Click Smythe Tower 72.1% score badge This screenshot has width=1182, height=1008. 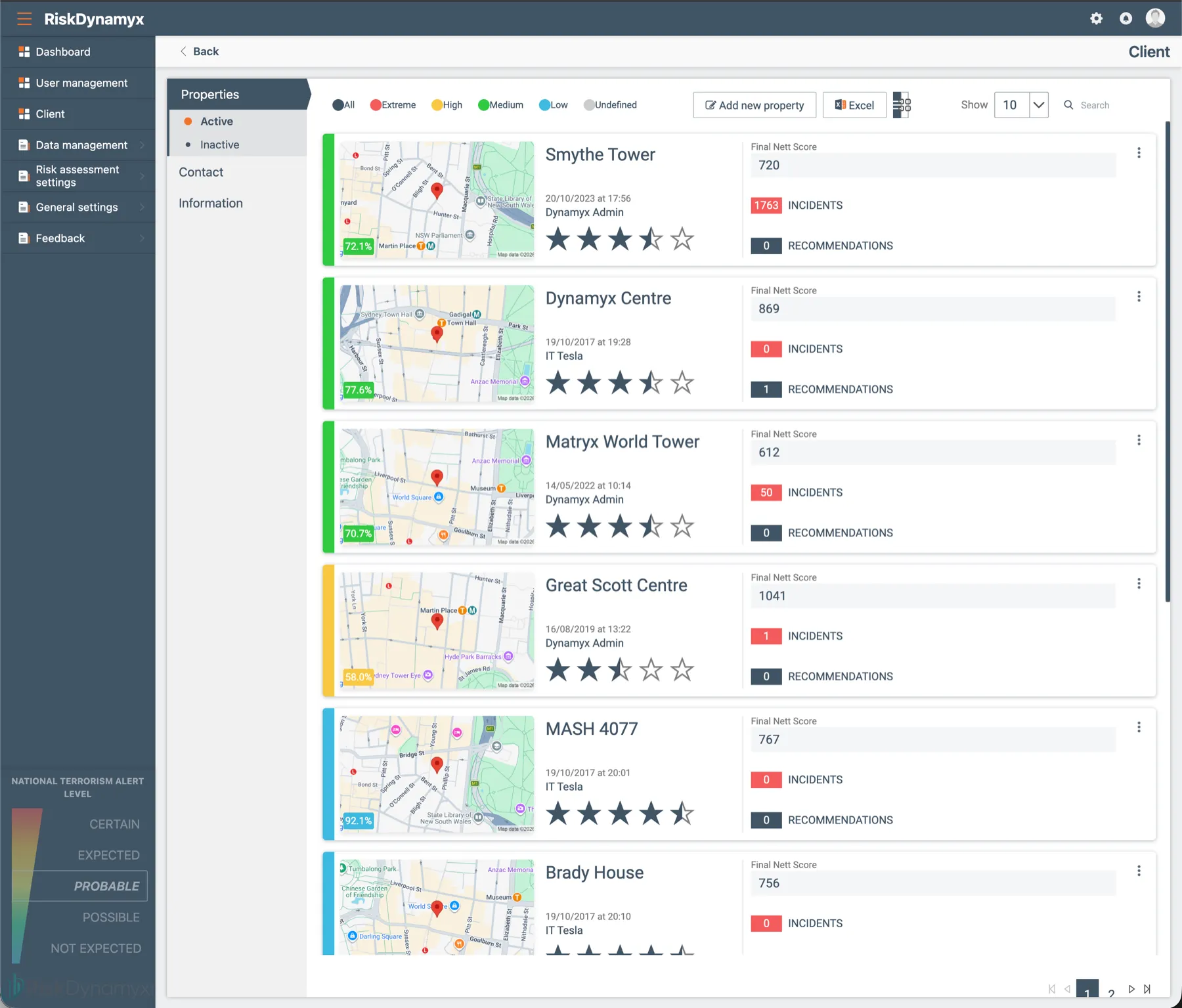pyautogui.click(x=359, y=246)
